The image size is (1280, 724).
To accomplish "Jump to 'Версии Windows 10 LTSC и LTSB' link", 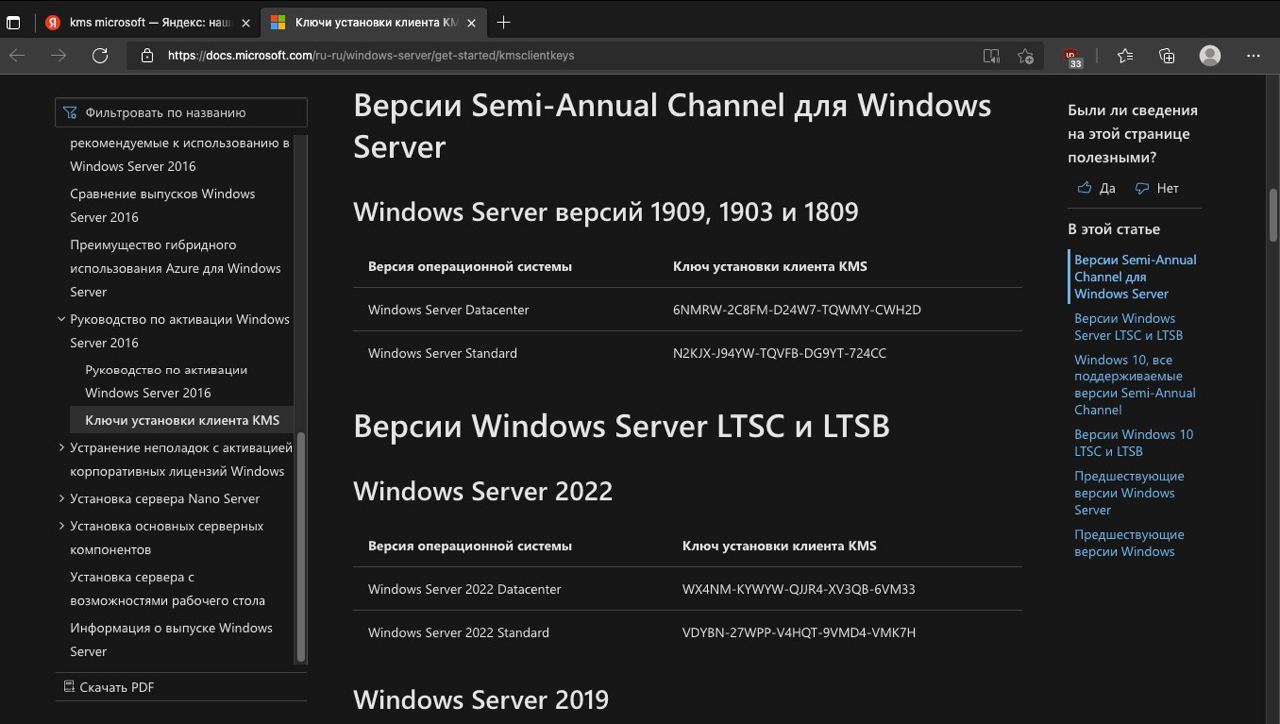I will tap(1133, 443).
